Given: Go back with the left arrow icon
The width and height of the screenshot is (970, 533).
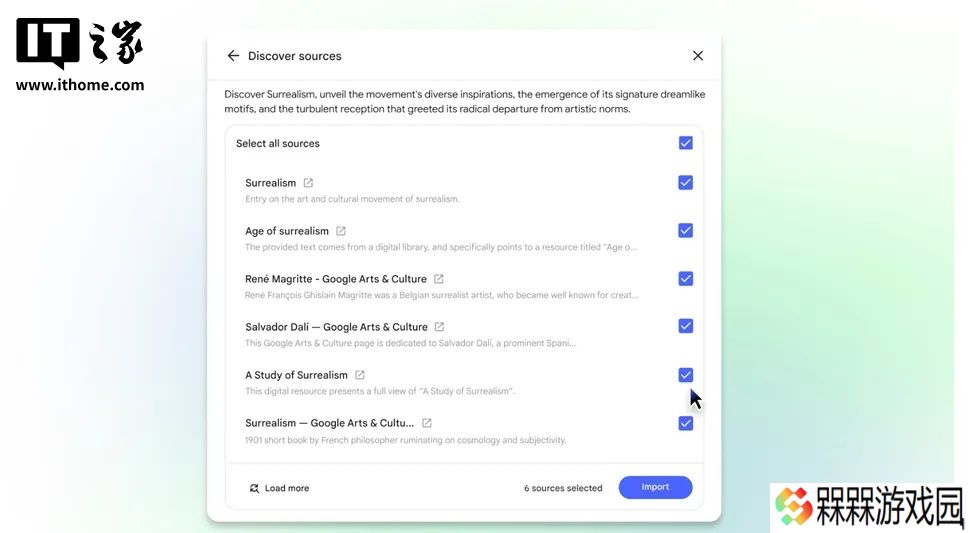Looking at the screenshot, I should 233,56.
